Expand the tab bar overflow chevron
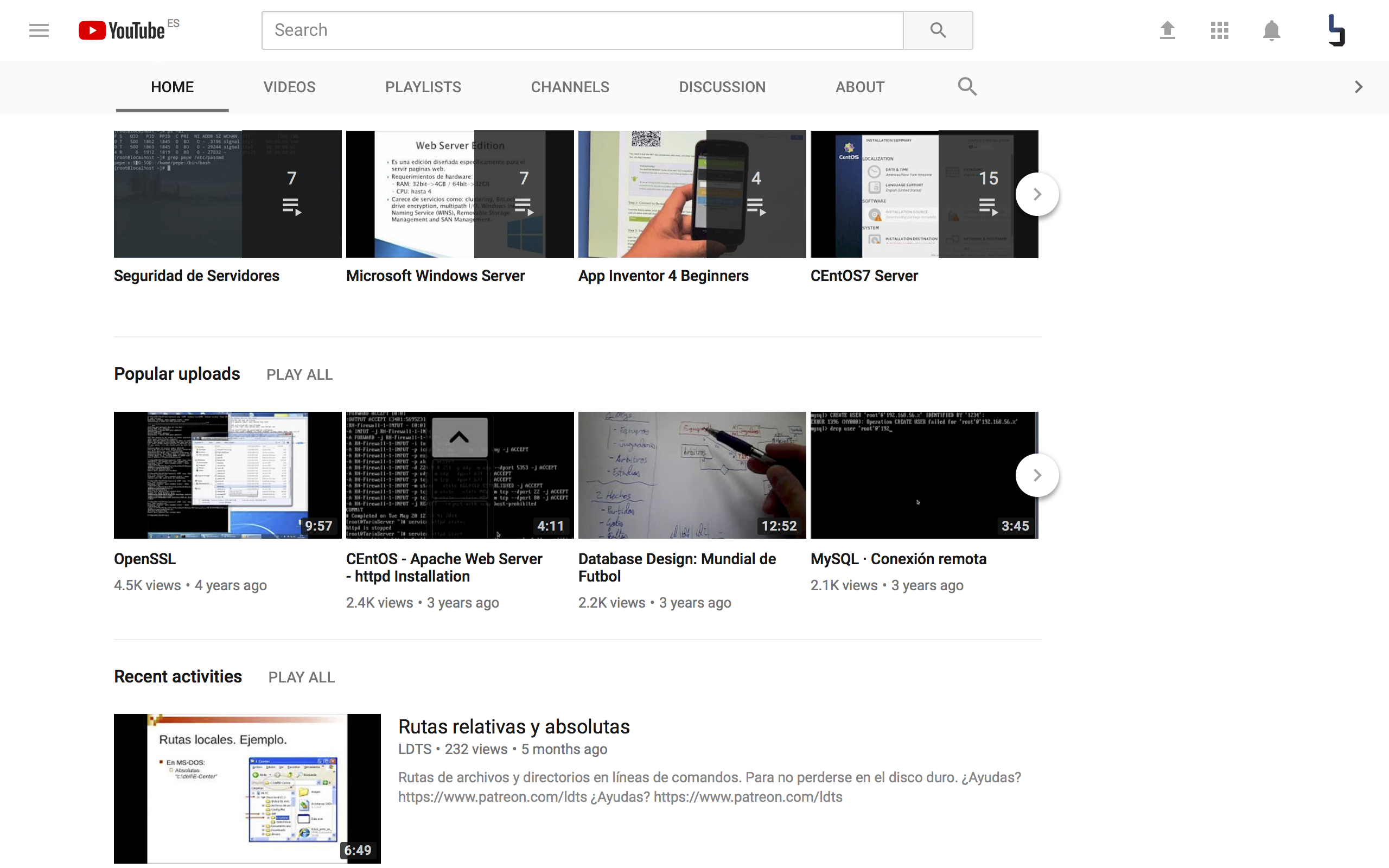This screenshot has width=1389, height=868. click(x=1358, y=86)
